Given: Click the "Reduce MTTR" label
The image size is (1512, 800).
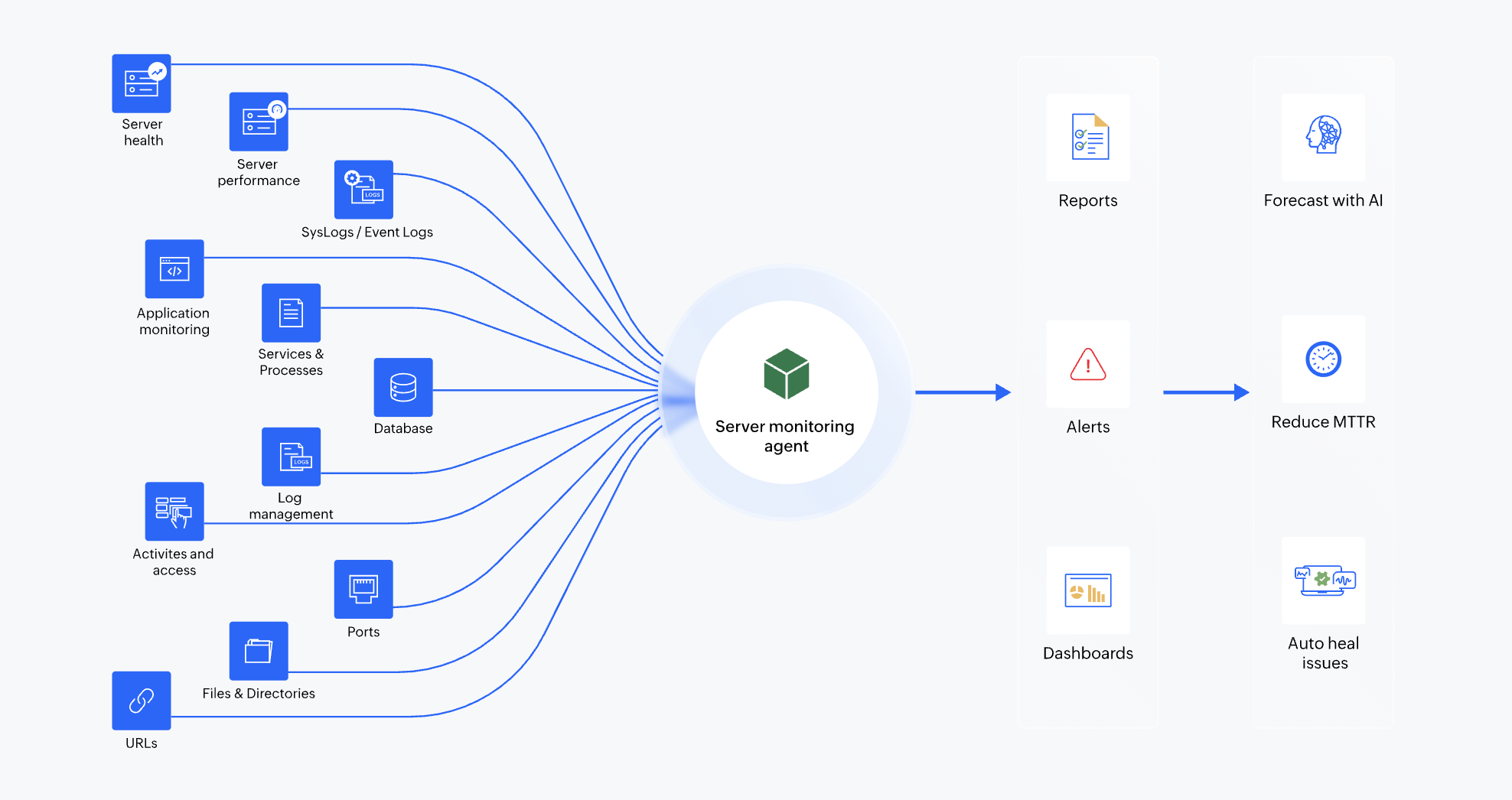Looking at the screenshot, I should (1324, 422).
